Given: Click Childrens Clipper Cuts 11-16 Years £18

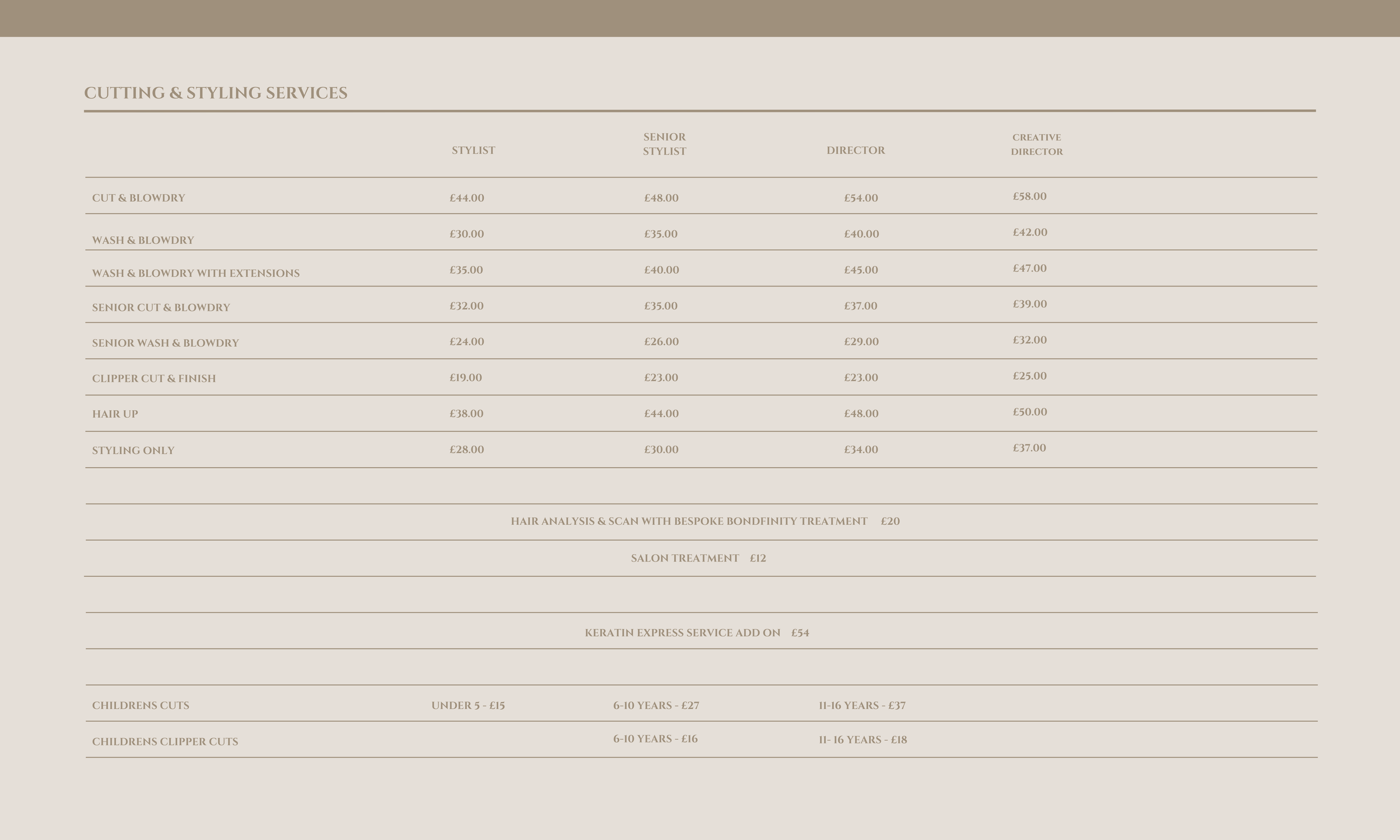Looking at the screenshot, I should [862, 740].
